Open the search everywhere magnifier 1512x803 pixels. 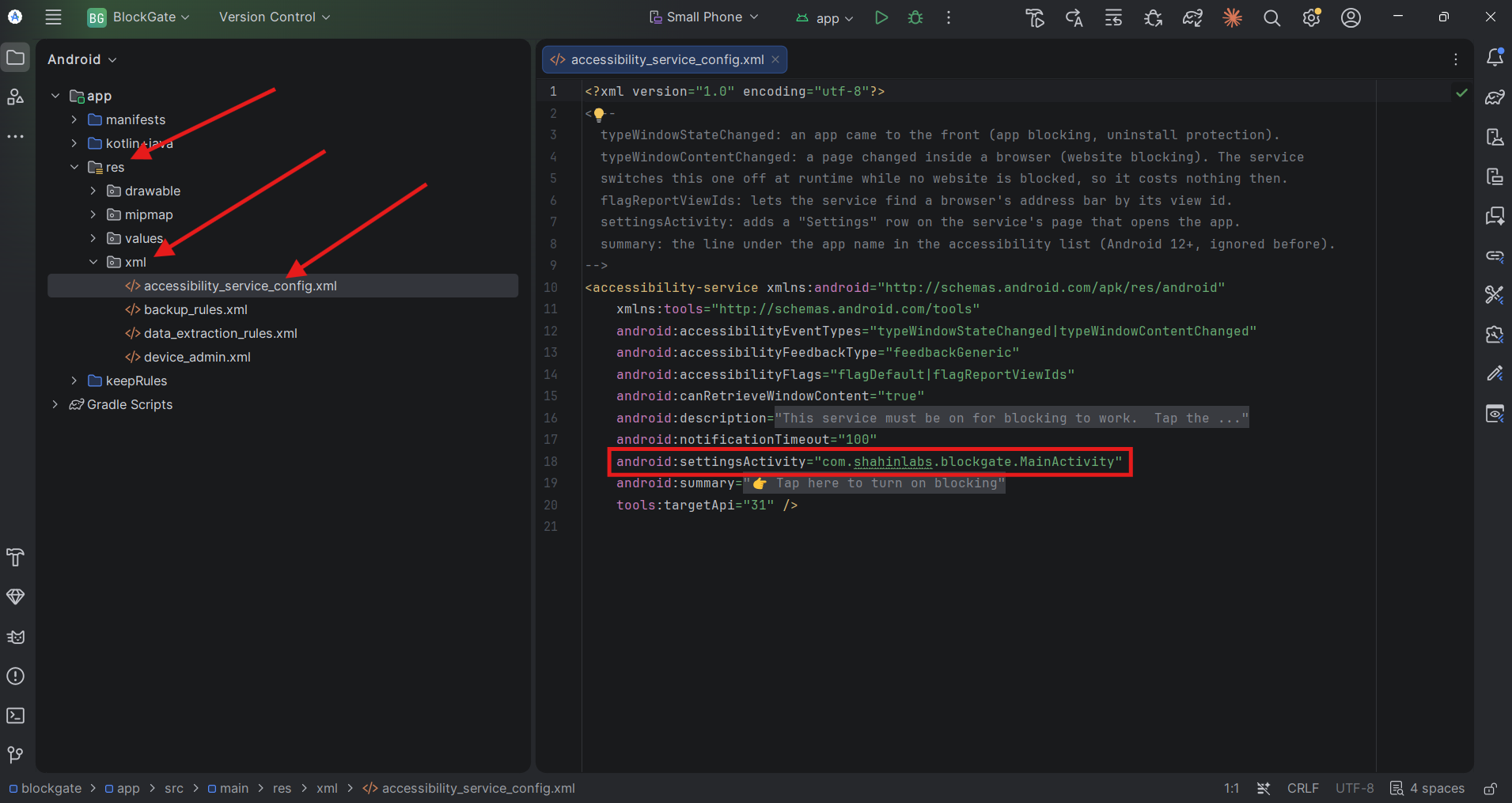1271,17
